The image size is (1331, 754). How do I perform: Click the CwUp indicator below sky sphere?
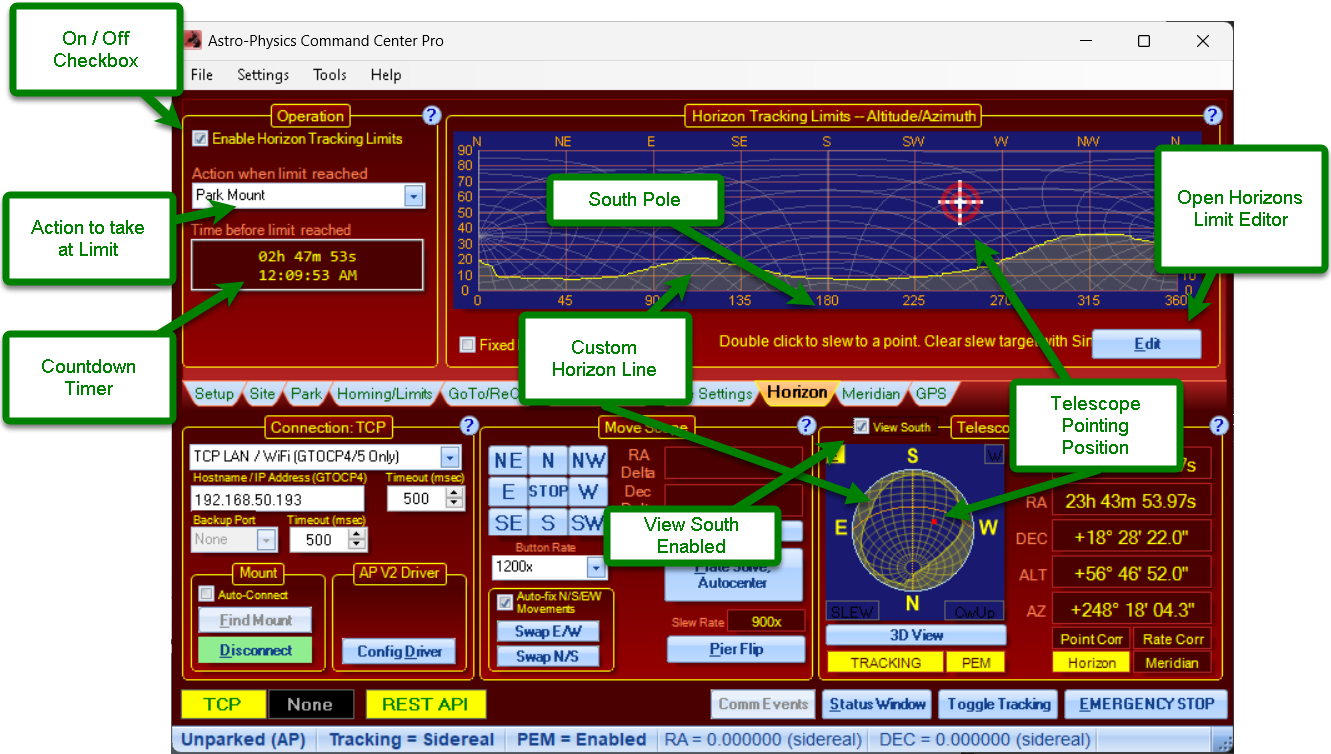point(973,611)
